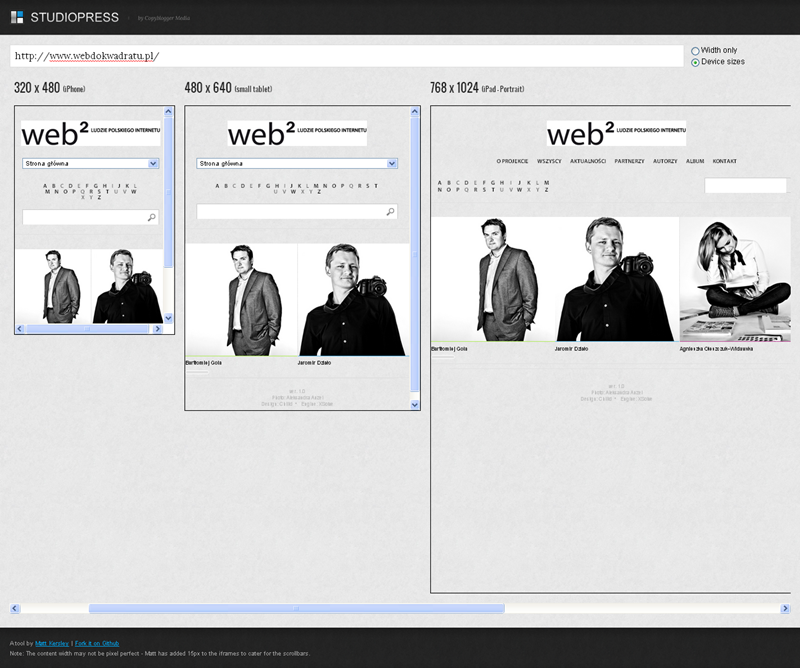
Task: Expand 'Strona główna' dropdown in the 480 x 640 preview
Action: [297, 163]
